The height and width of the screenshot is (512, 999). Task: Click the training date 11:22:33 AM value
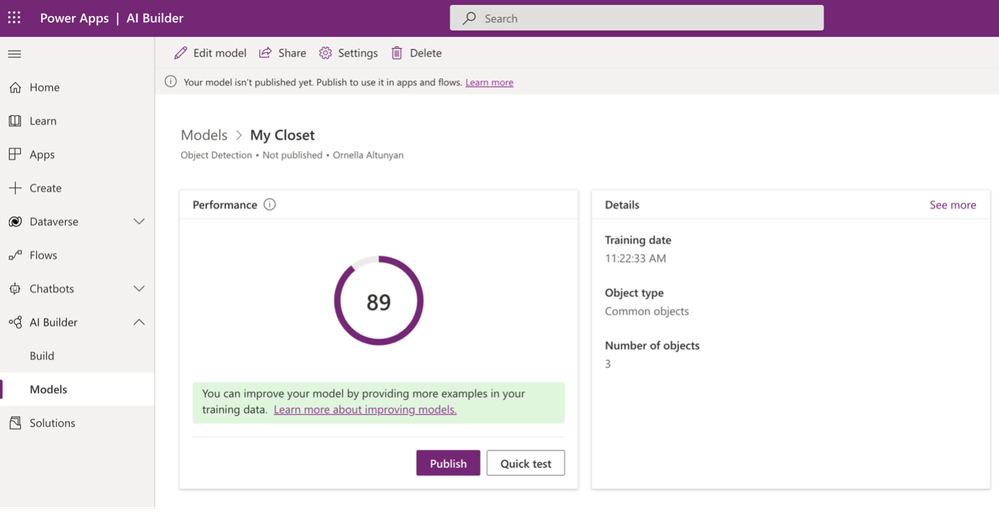tap(635, 259)
